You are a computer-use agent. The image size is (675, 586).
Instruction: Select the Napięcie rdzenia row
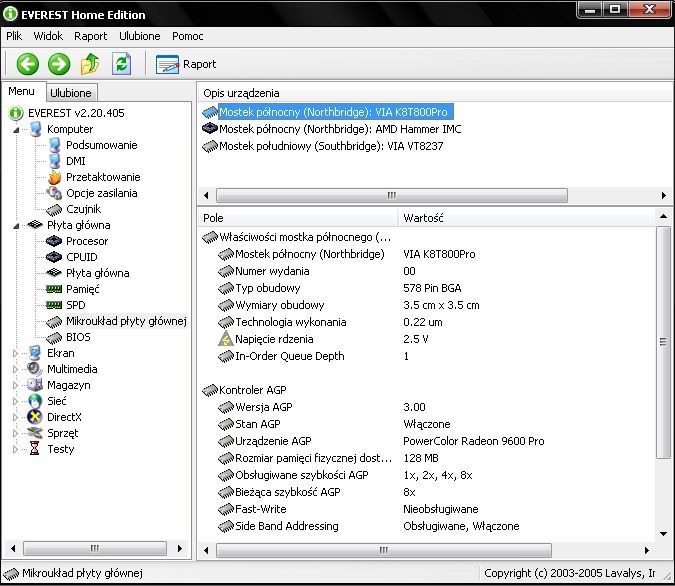pos(426,339)
